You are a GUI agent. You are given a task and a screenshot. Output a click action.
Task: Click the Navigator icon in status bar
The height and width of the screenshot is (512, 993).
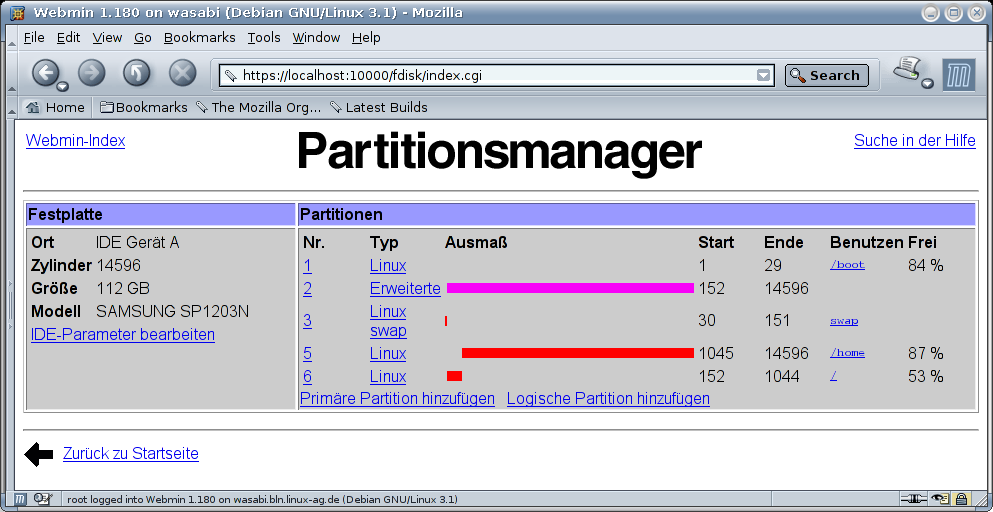point(20,499)
